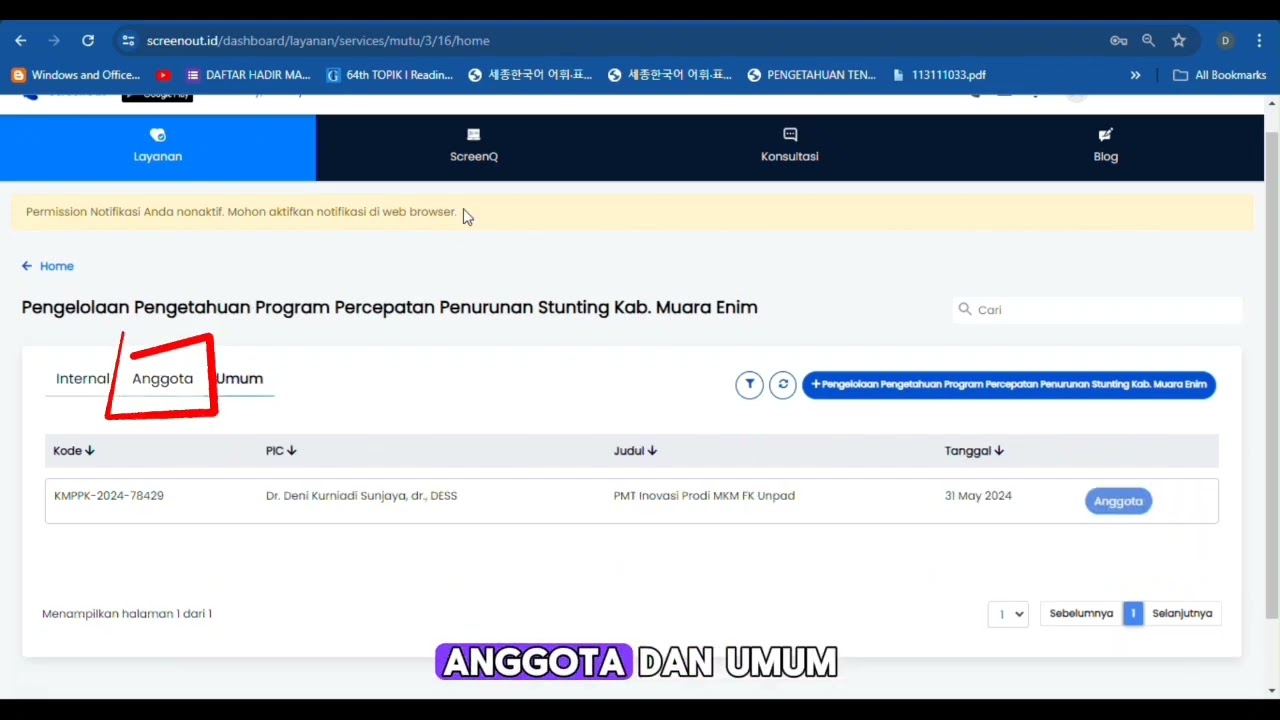Click the browser forward arrow
Image resolution: width=1280 pixels, height=720 pixels.
(54, 41)
